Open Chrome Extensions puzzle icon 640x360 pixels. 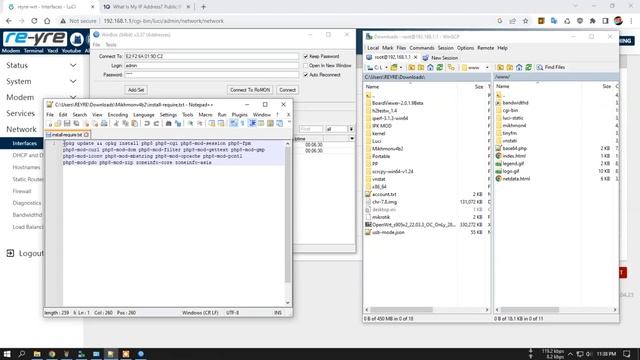click(x=593, y=21)
